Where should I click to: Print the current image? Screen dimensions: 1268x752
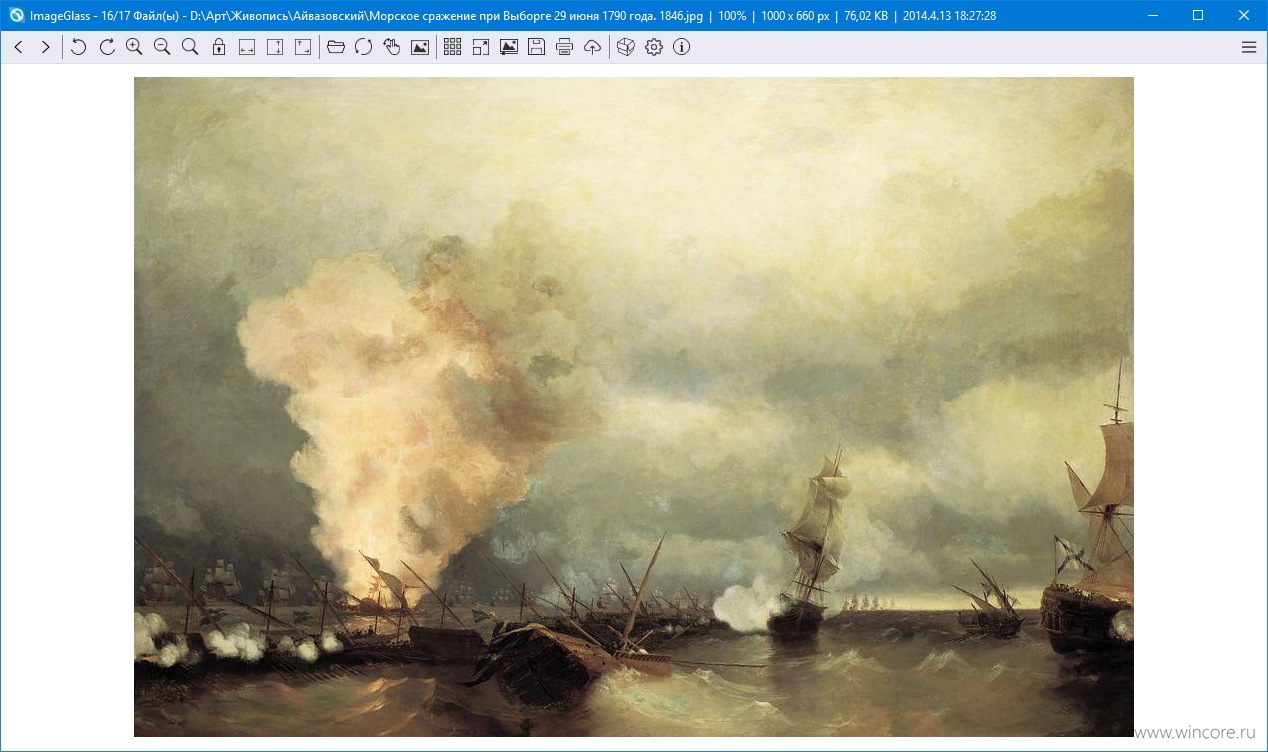point(565,47)
